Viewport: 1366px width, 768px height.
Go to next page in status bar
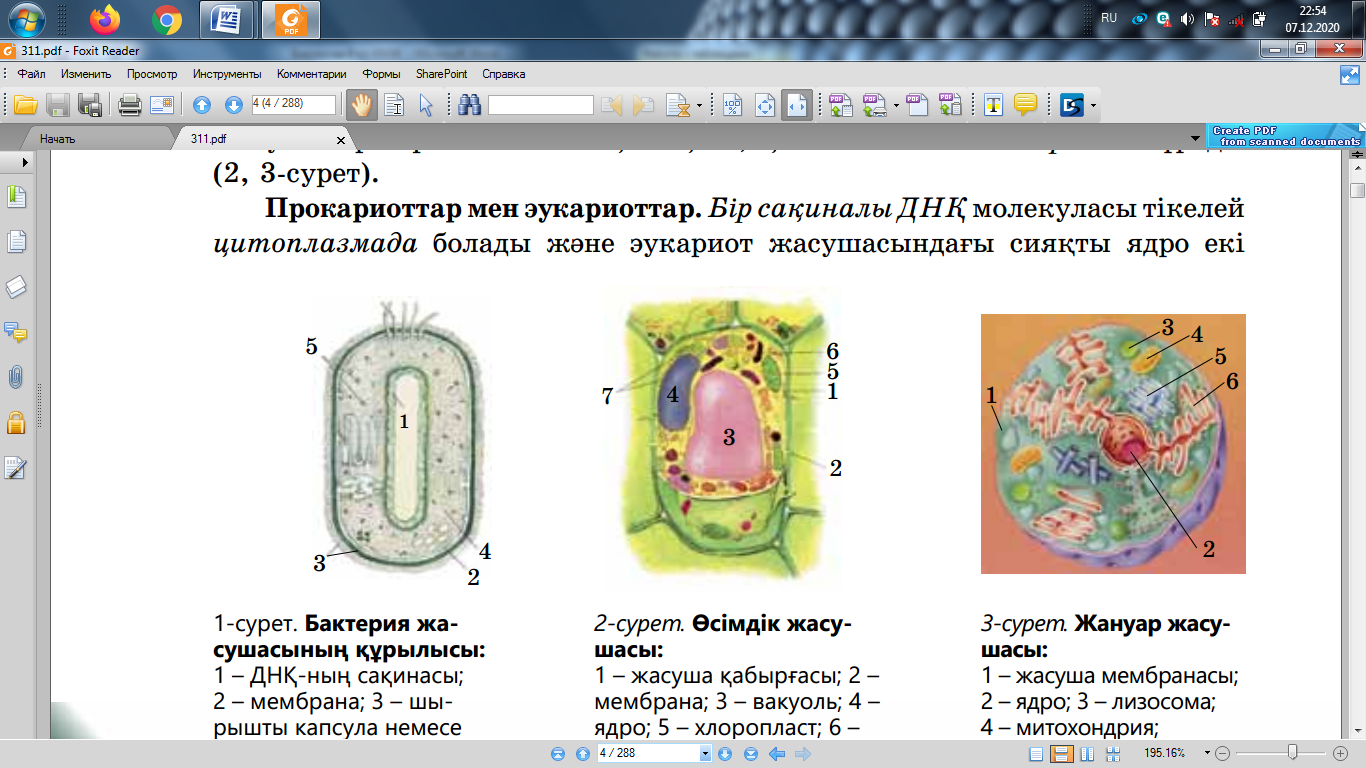click(x=725, y=753)
